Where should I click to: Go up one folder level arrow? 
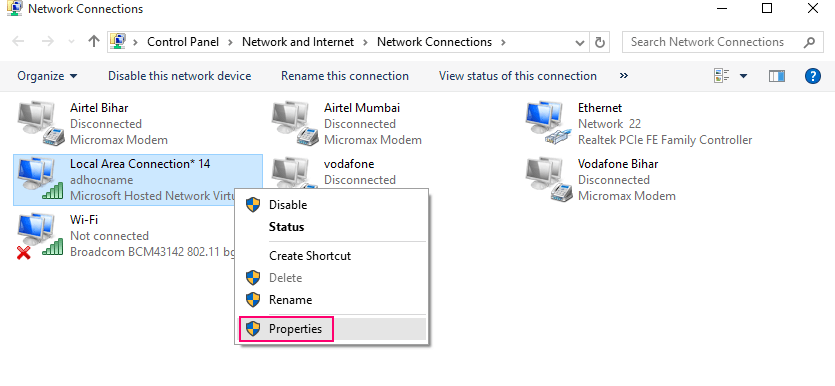click(x=94, y=42)
